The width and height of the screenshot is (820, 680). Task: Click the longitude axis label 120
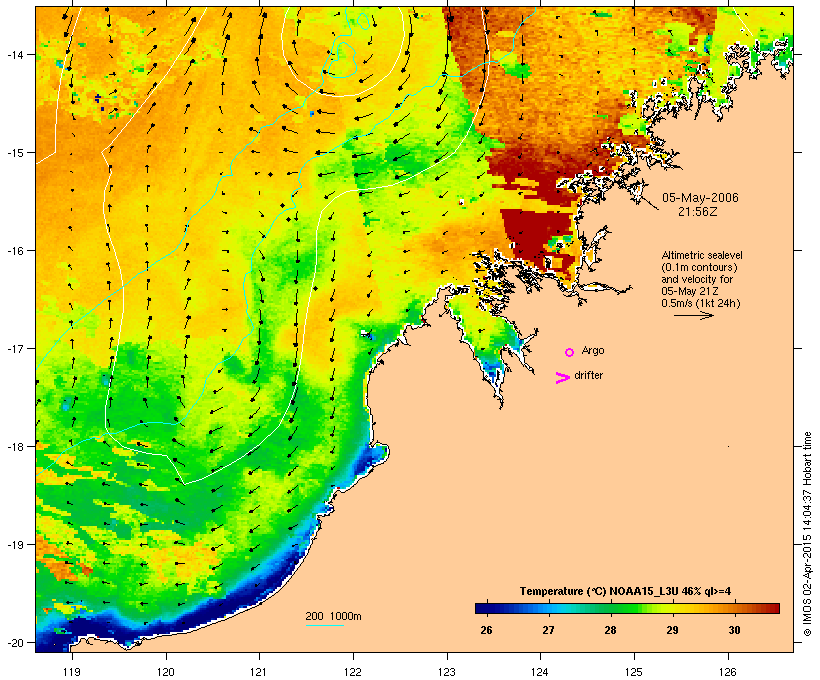(x=166, y=672)
